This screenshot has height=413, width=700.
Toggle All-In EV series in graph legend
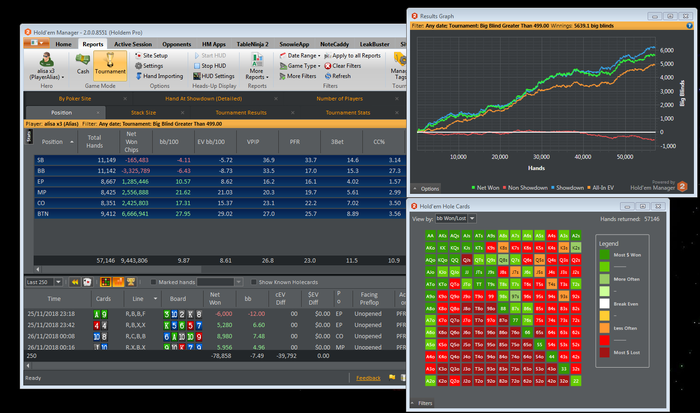[x=600, y=188]
